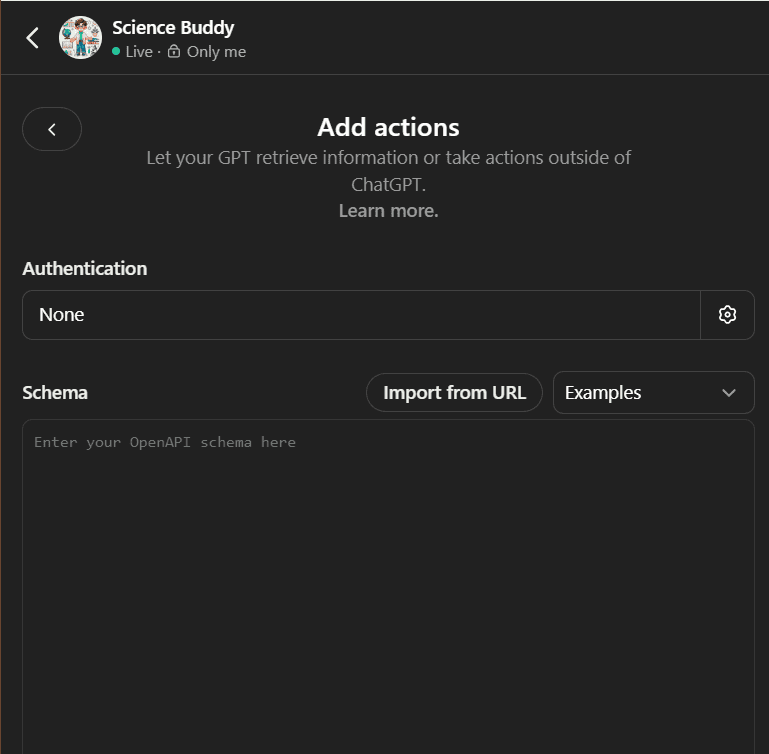Open authentication settings gear icon
The image size is (769, 754).
click(727, 315)
